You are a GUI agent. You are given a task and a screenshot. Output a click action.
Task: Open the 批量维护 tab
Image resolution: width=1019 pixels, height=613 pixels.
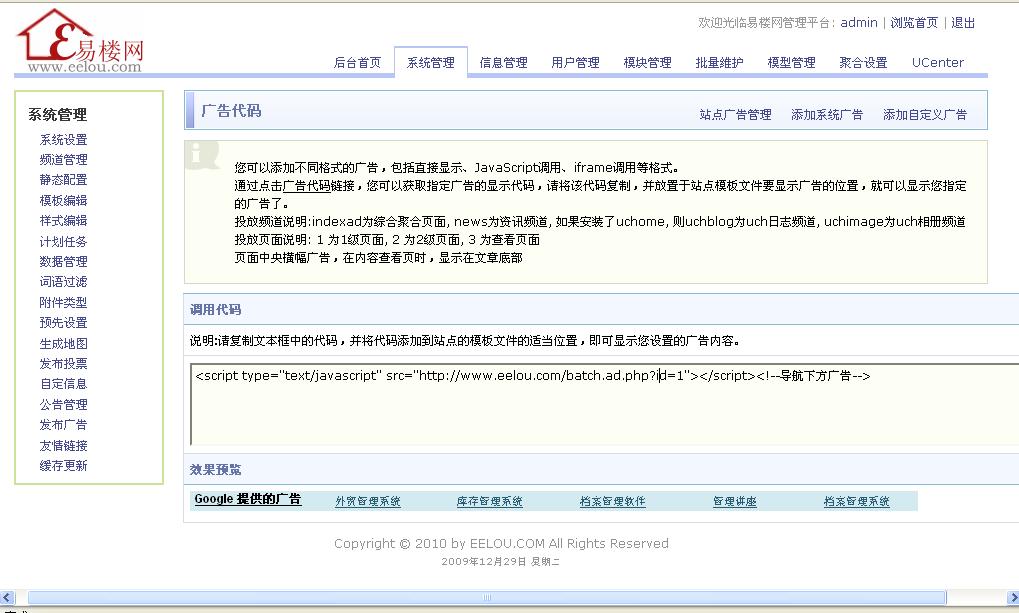(719, 62)
